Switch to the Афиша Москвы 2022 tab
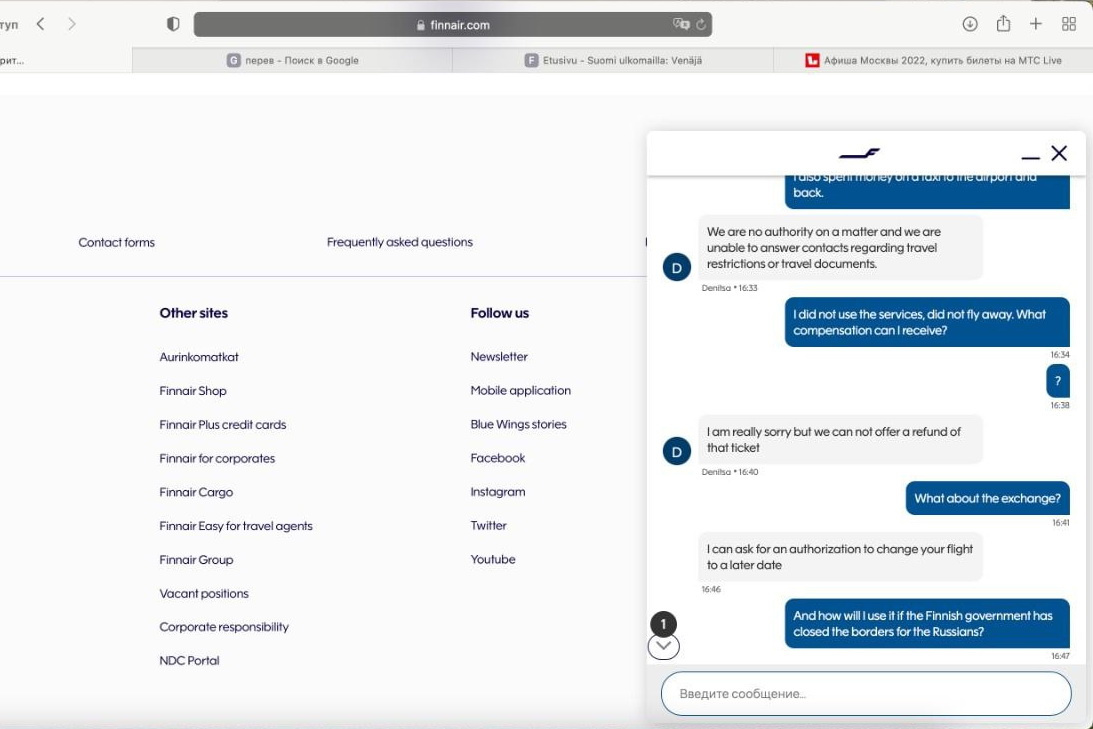The image size is (1093, 729). click(933, 61)
